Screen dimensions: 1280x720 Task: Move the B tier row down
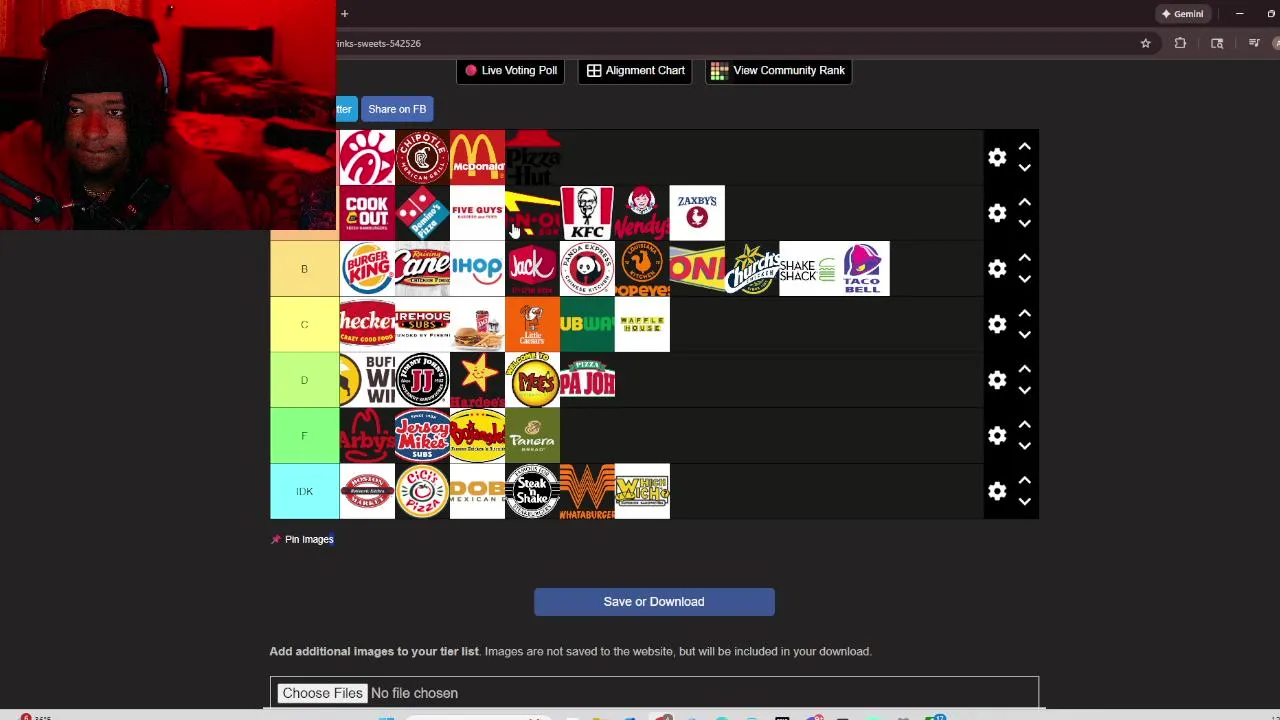tap(1024, 280)
